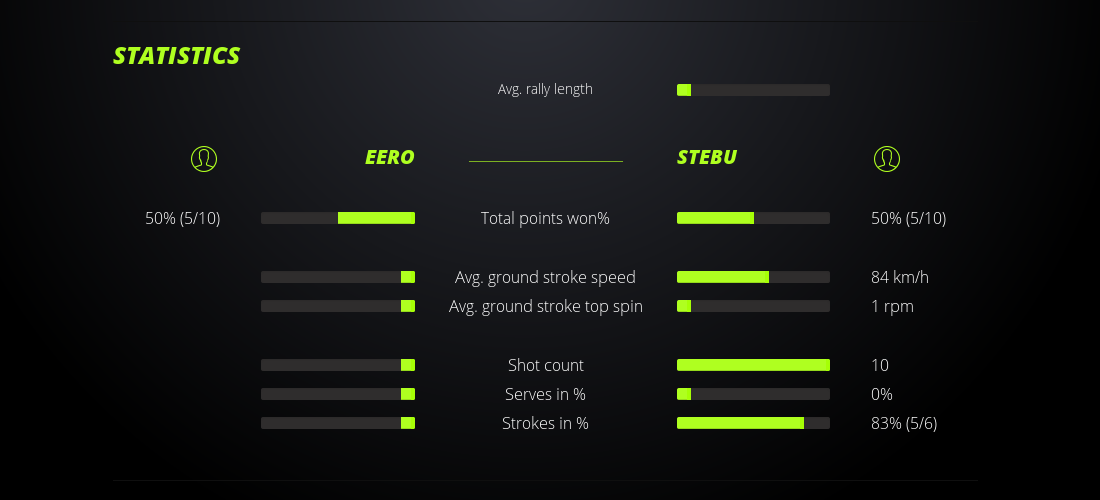1100x500 pixels.
Task: Click Eero's shot count bar
Action: (x=338, y=365)
